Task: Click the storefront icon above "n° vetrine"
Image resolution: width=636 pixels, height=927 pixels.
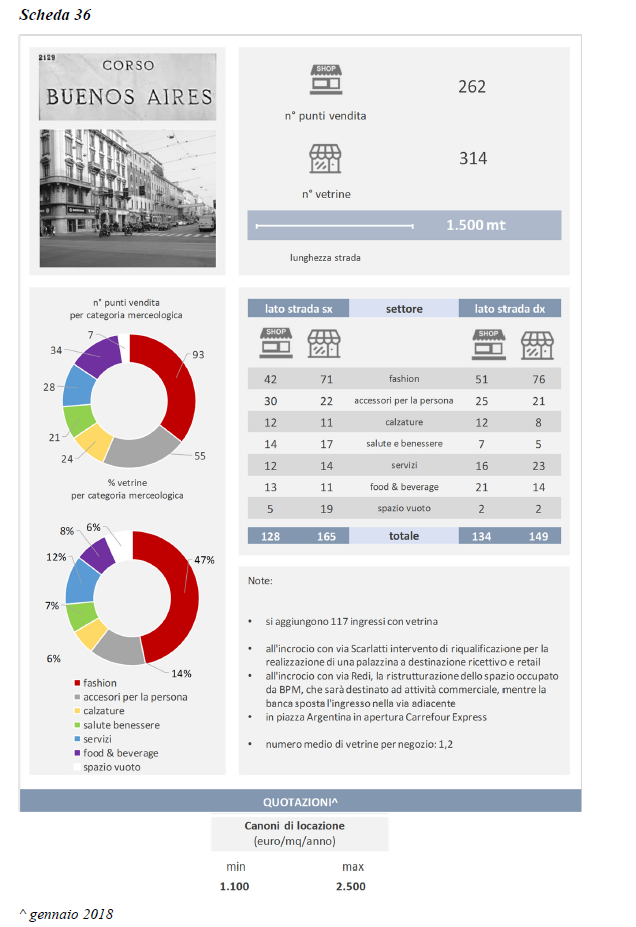Action: click(326, 159)
